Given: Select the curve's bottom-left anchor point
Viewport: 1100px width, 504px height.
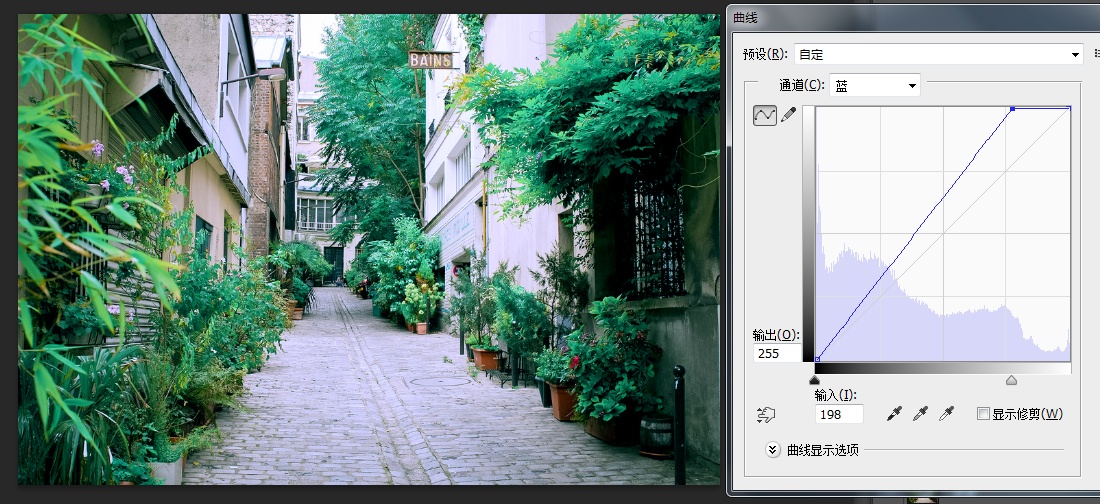Looking at the screenshot, I should pyautogui.click(x=817, y=359).
